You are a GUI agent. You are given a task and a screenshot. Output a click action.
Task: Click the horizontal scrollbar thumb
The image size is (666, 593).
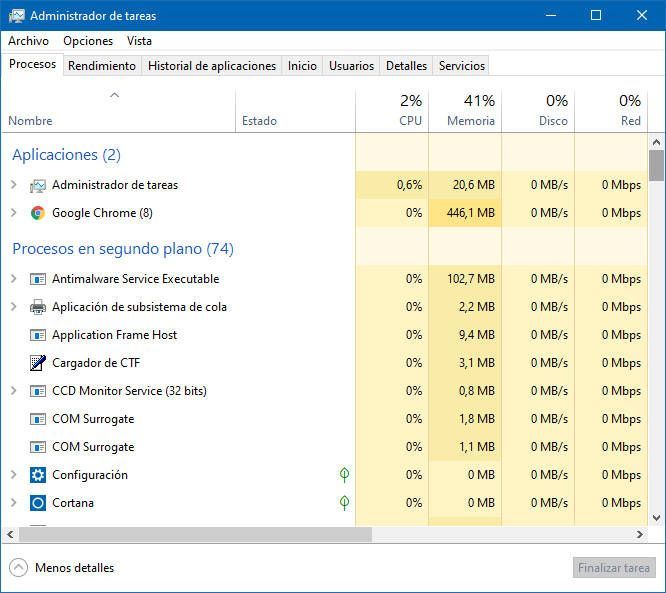tap(195, 534)
